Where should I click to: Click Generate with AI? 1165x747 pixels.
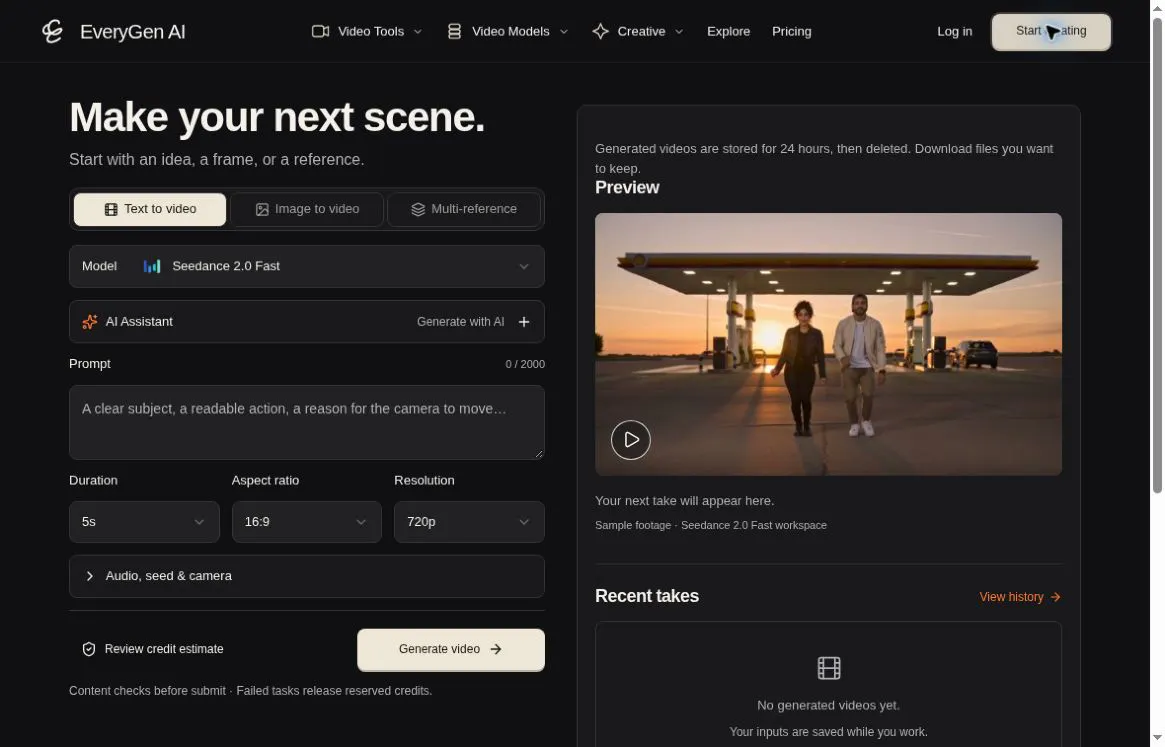461,322
